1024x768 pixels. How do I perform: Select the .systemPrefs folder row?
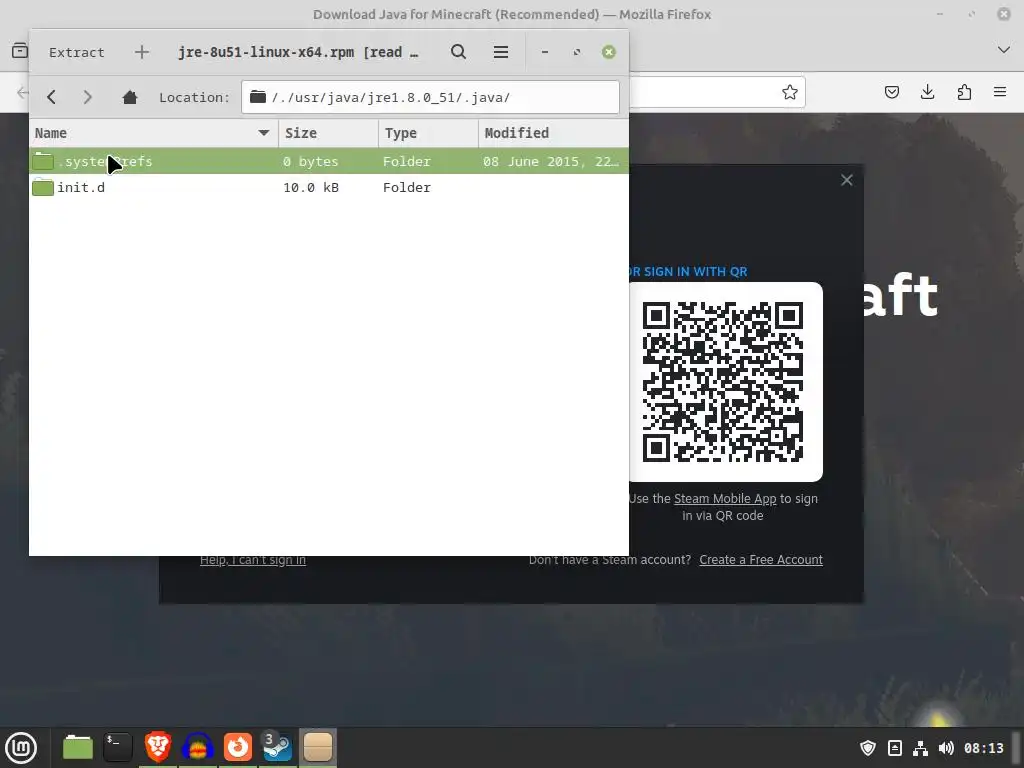[x=329, y=161]
